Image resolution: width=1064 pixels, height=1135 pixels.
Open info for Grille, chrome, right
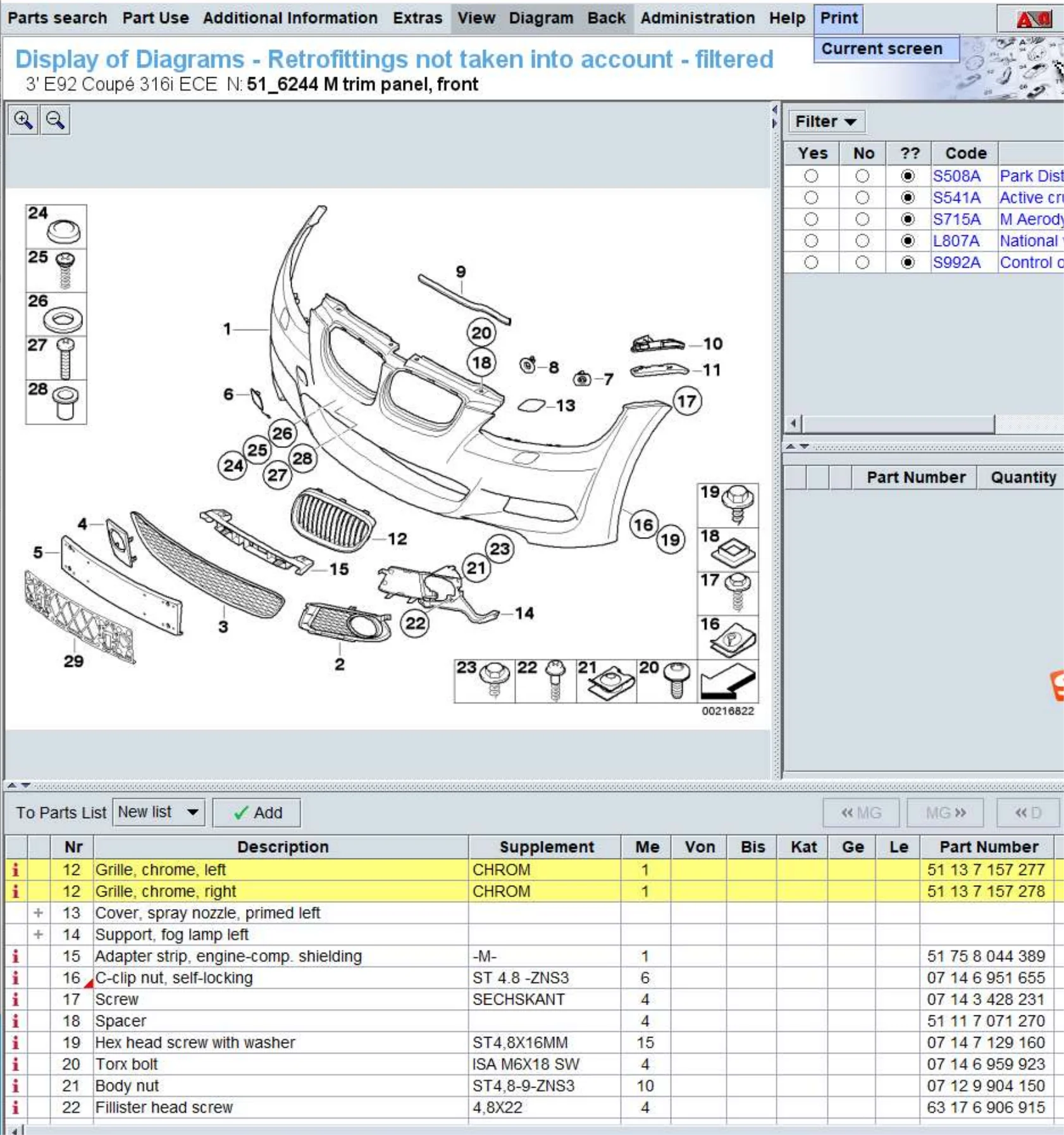[16, 891]
